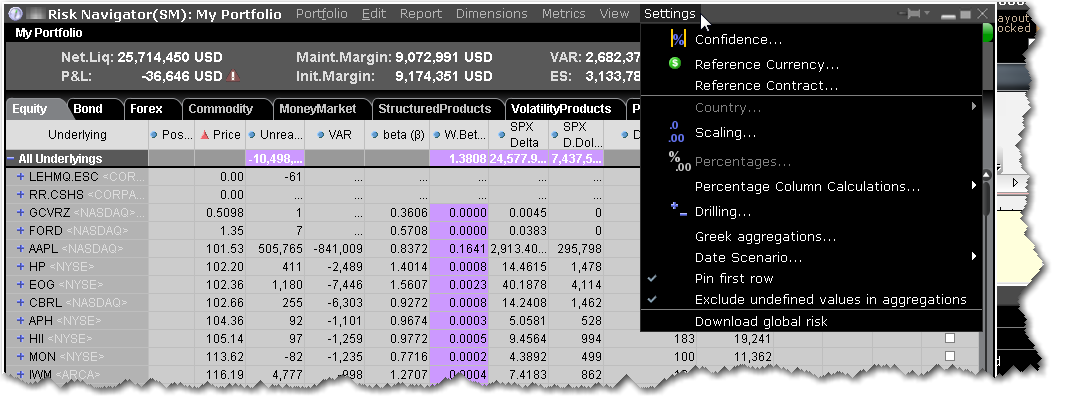This screenshot has height=400, width=1067.
Task: Toggle Exclude undefined values in aggregations
Action: pos(830,299)
